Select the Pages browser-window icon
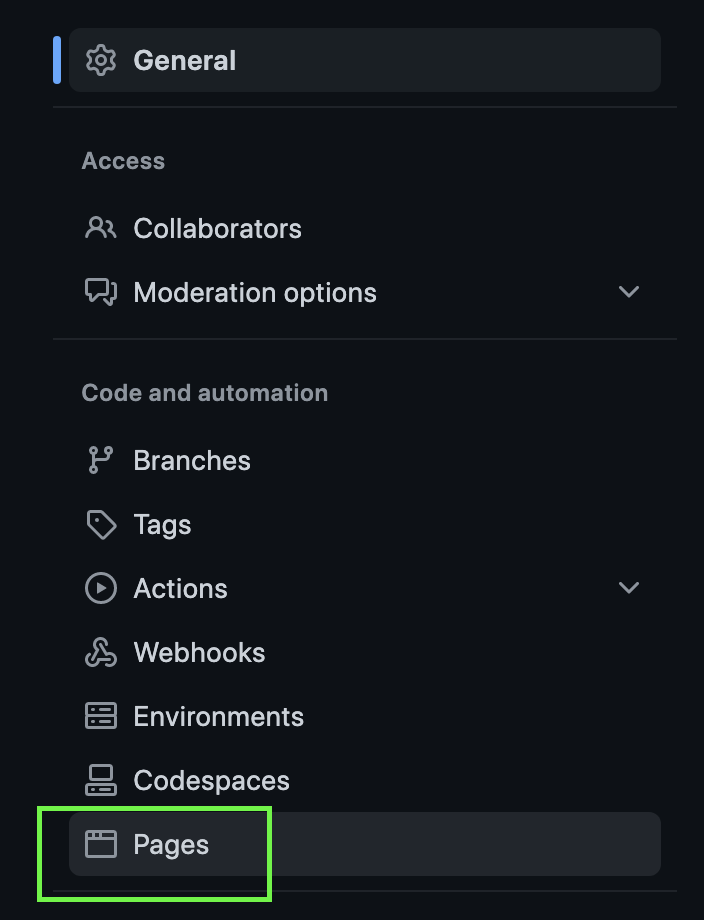Viewport: 704px width, 920px height. point(100,844)
